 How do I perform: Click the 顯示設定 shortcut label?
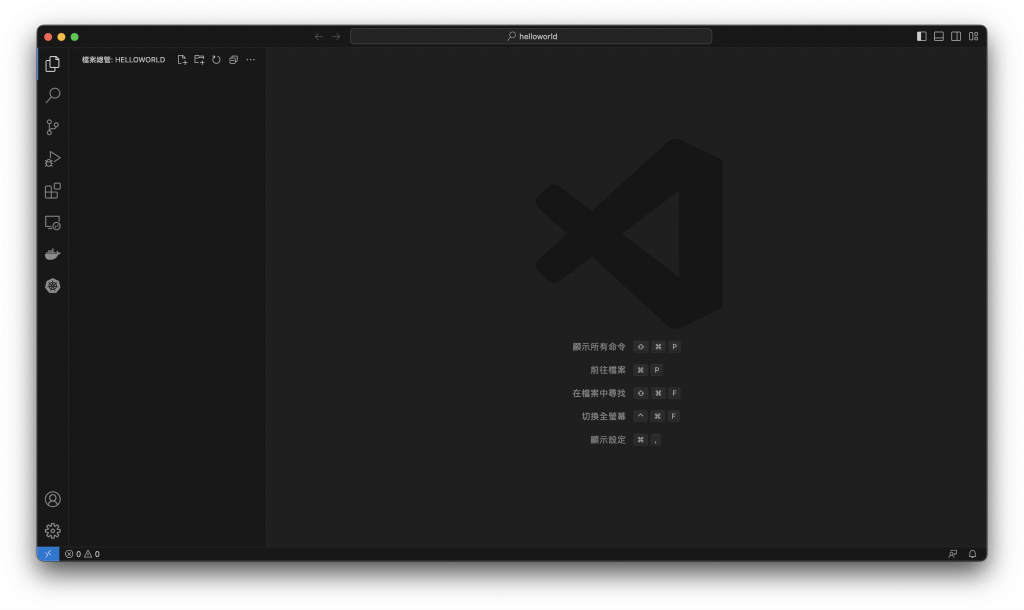click(608, 440)
